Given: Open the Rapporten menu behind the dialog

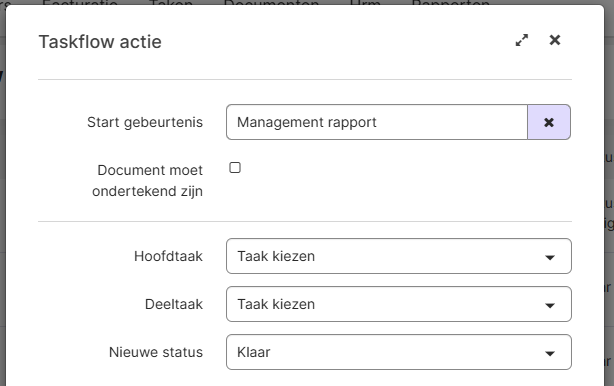Looking at the screenshot, I should (451, 3).
